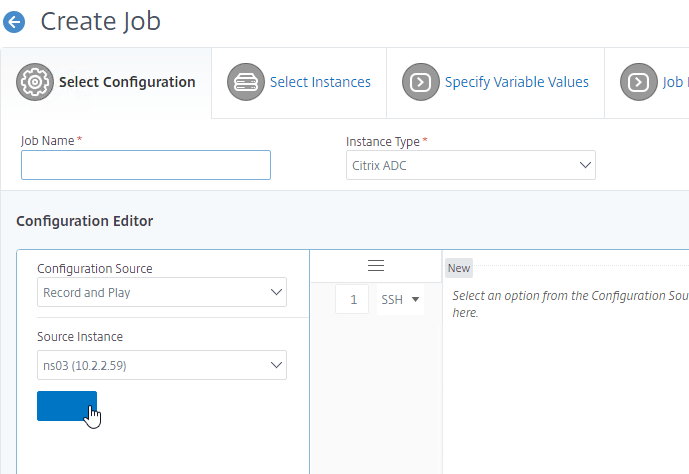This screenshot has width=689, height=474.
Task: Open the Configuration Source dropdown
Action: pyautogui.click(x=162, y=293)
